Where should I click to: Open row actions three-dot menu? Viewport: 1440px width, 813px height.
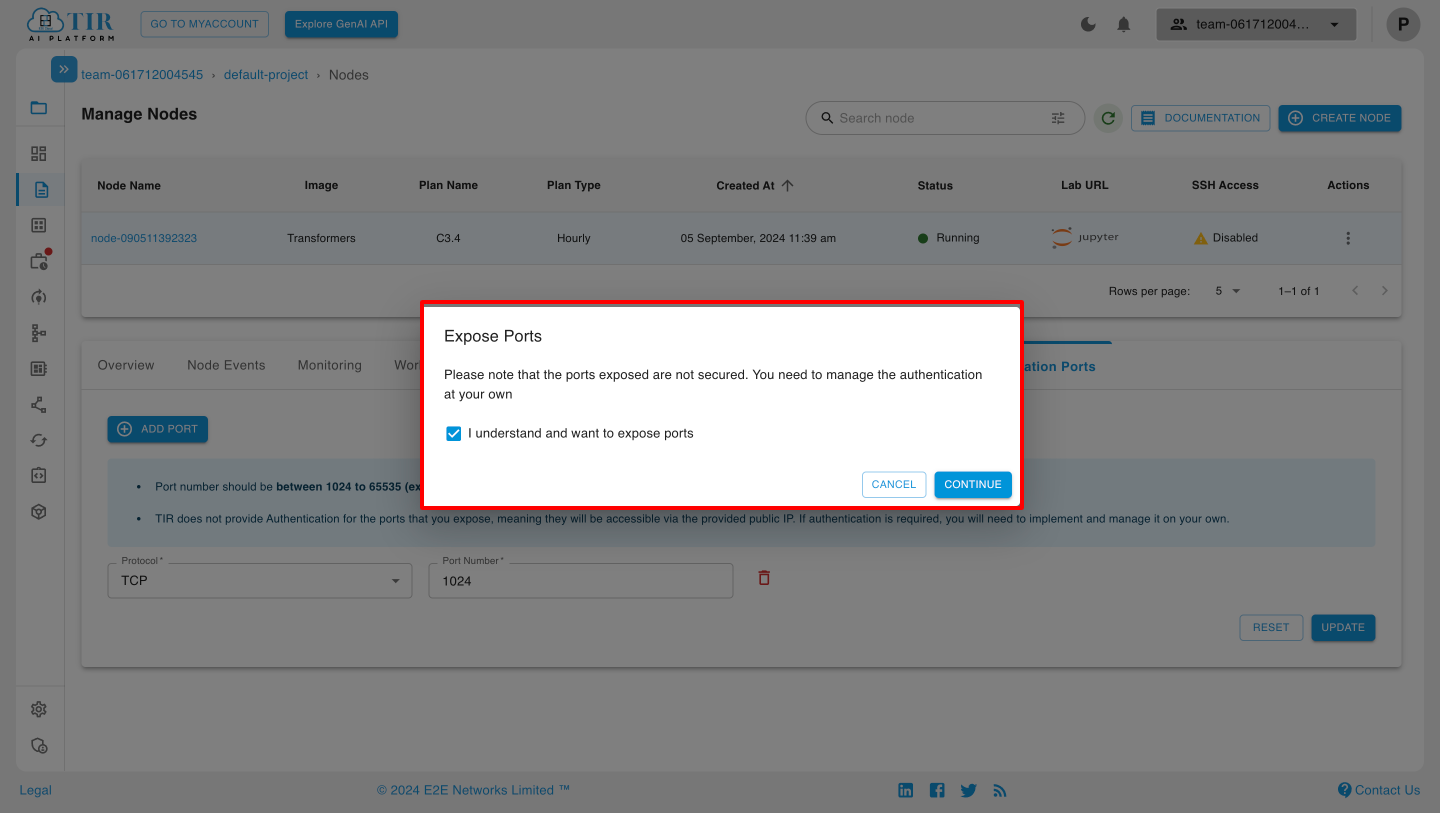[x=1348, y=238]
